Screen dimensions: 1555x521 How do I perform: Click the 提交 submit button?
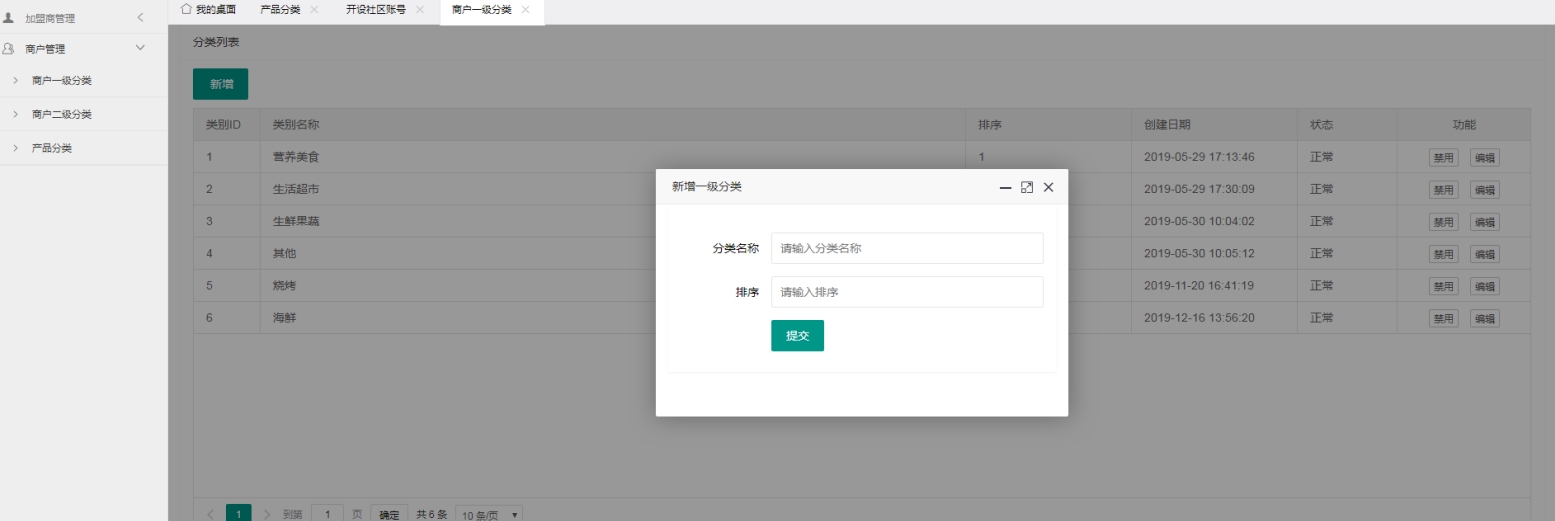tap(797, 336)
